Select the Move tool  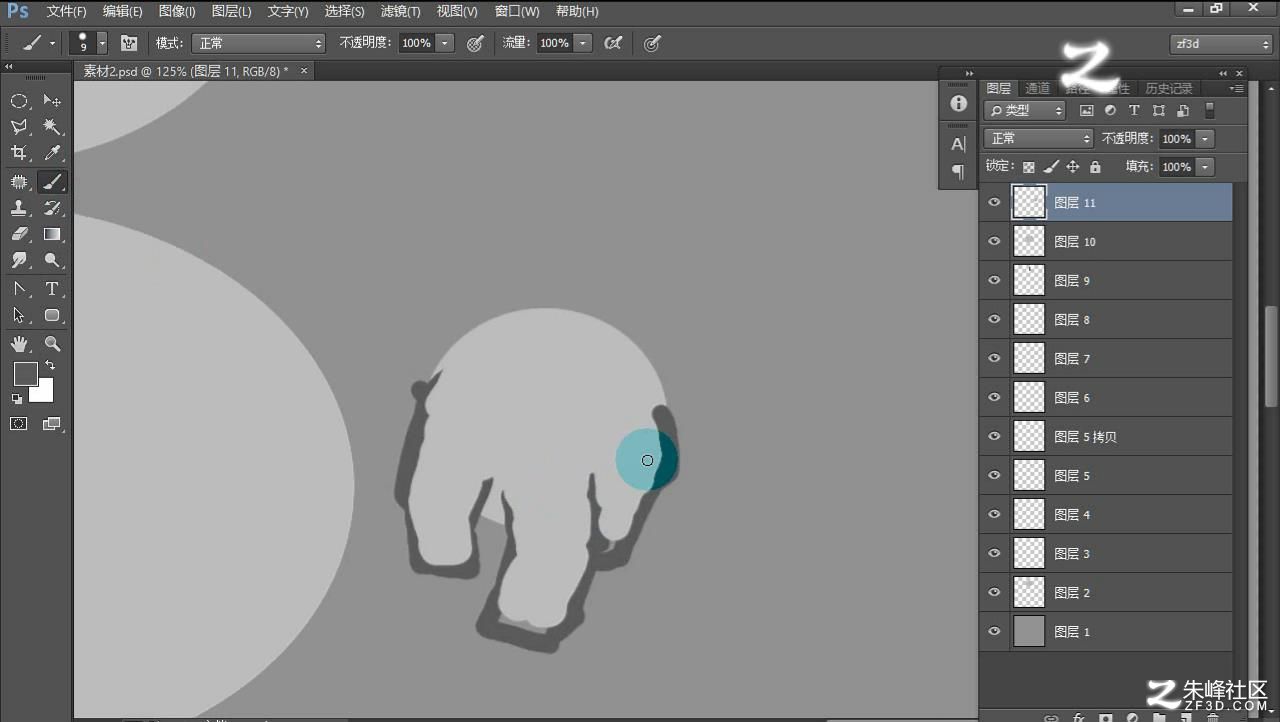click(52, 101)
